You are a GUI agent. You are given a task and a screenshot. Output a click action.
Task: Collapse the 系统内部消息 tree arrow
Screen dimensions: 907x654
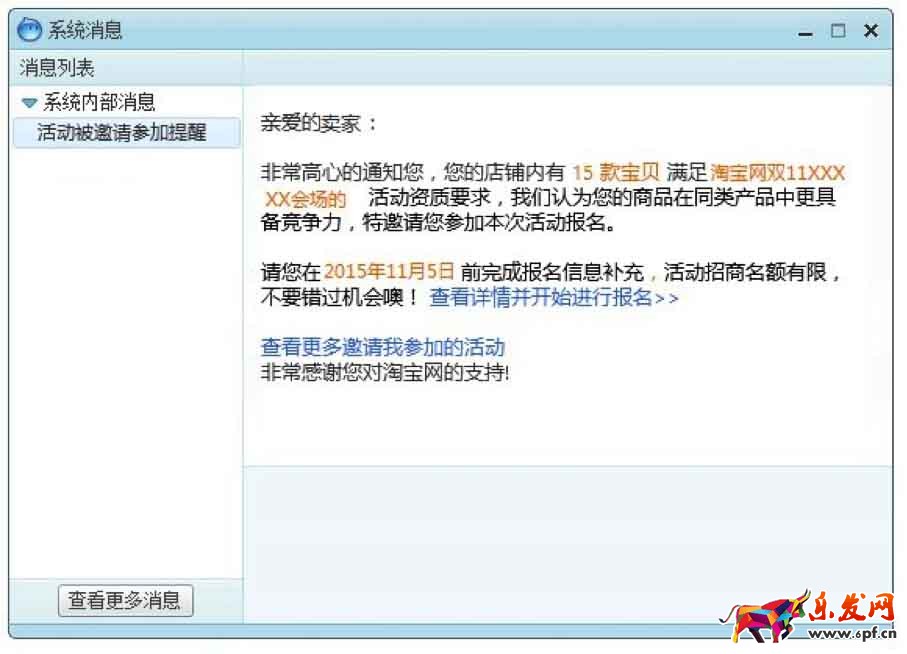pyautogui.click(x=29, y=104)
